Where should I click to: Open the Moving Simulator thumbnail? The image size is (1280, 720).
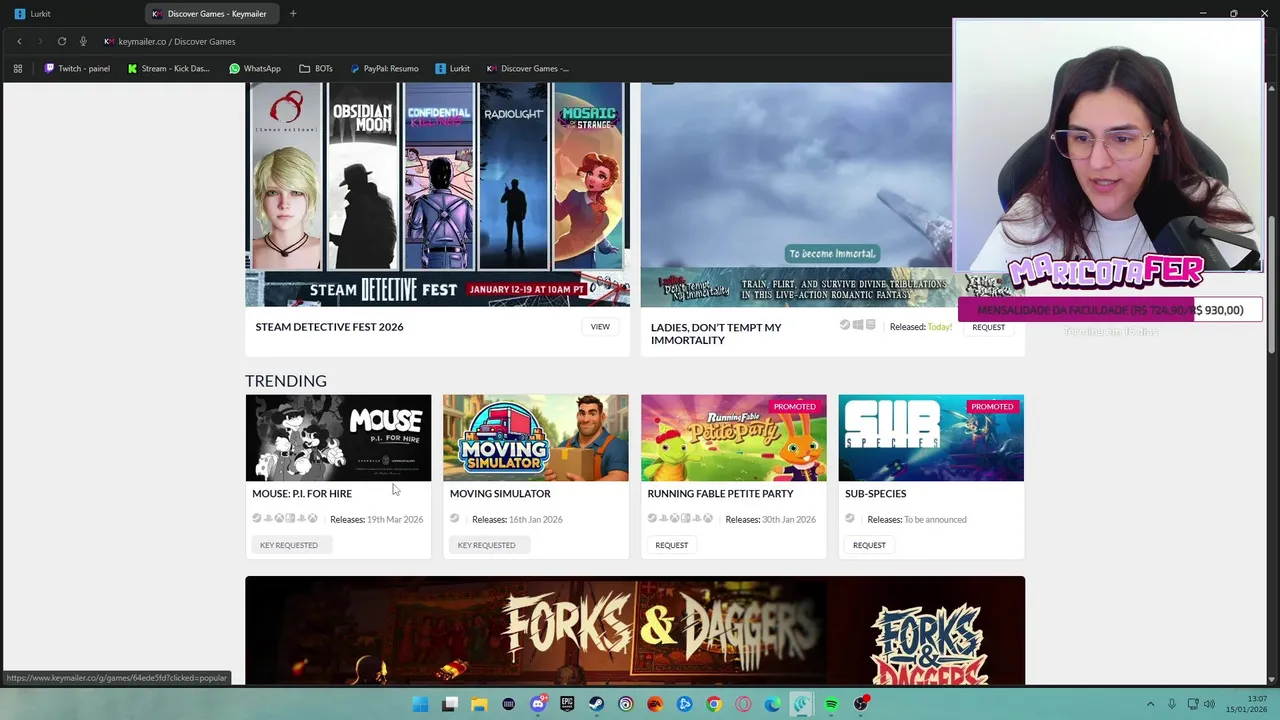536,438
